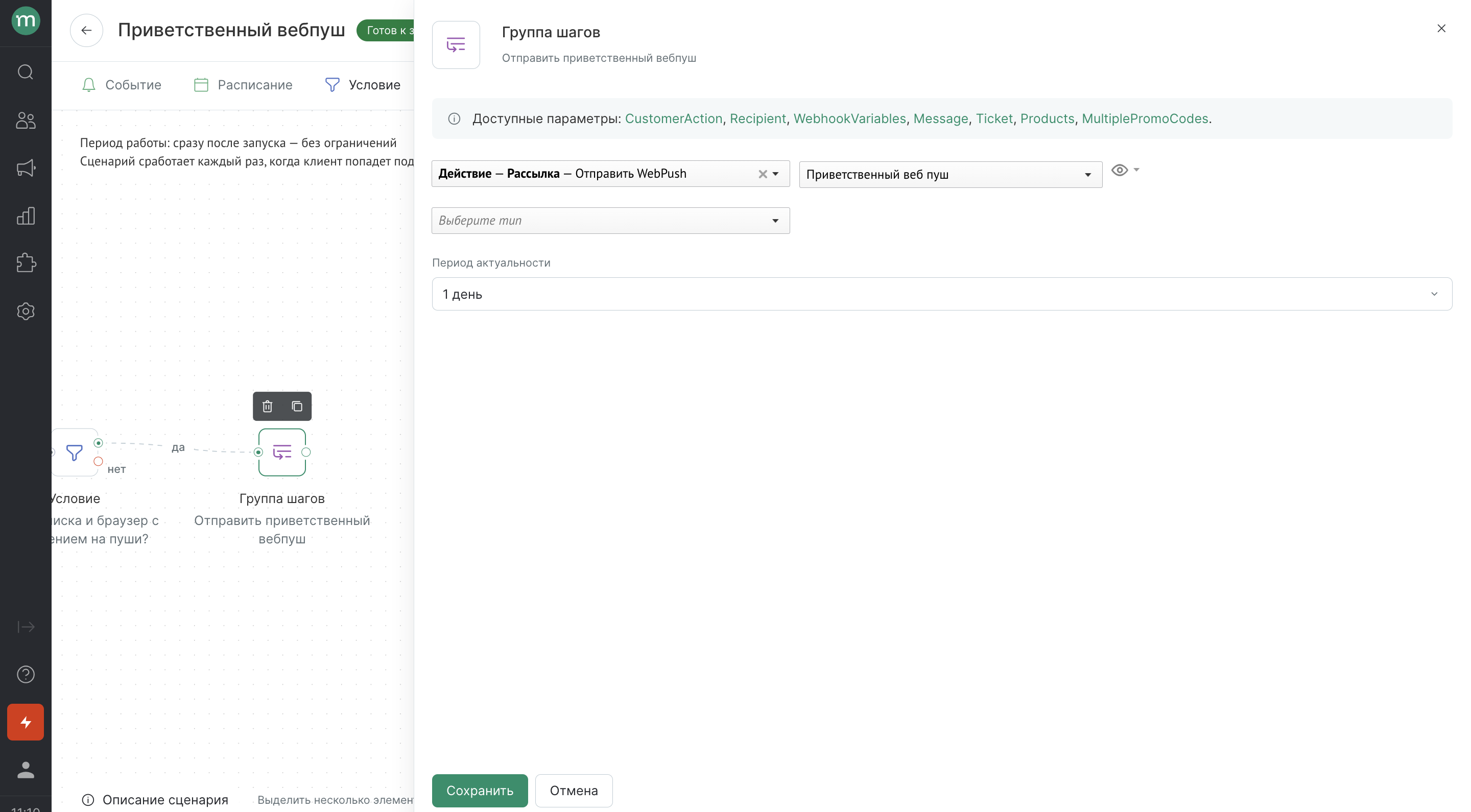Image resolution: width=1471 pixels, height=812 pixels.
Task: Open the MultiplePromoCodes parameter link
Action: 1145,119
